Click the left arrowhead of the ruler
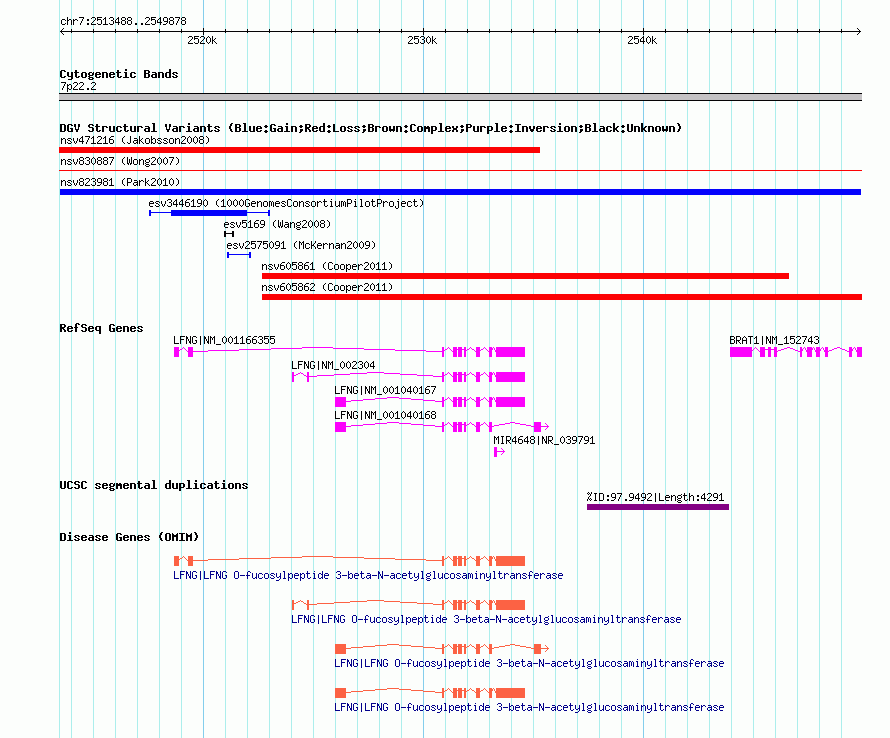The width and height of the screenshot is (890, 738). [x=62, y=31]
